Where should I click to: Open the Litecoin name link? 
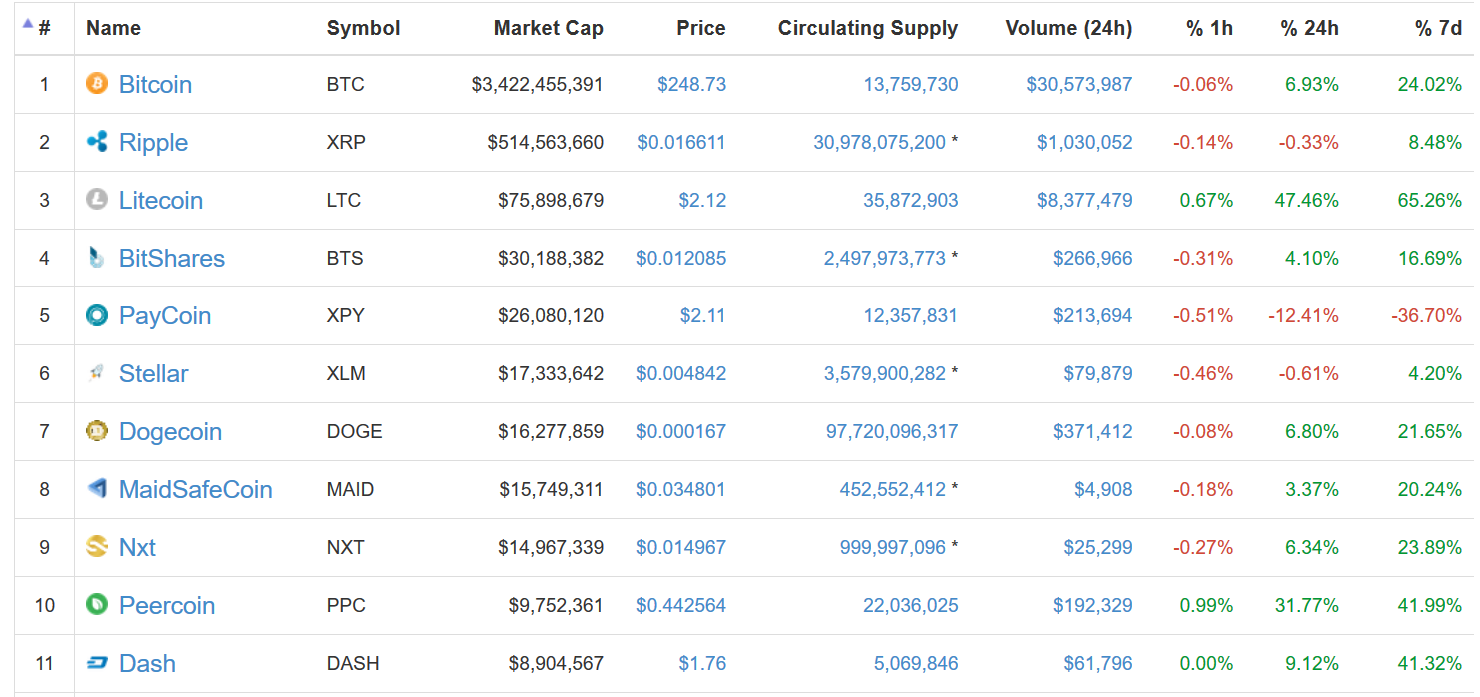click(161, 200)
